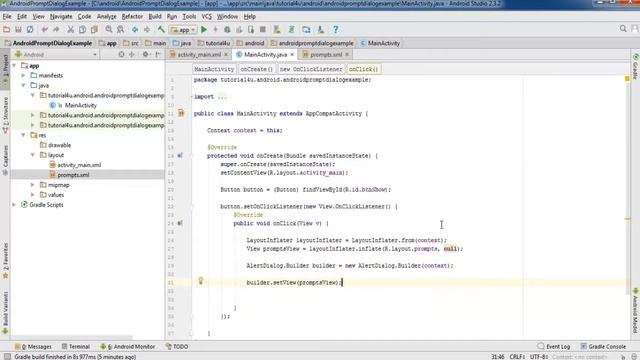The width and height of the screenshot is (640, 360).
Task: Collapse the java folder node
Action: [23, 85]
